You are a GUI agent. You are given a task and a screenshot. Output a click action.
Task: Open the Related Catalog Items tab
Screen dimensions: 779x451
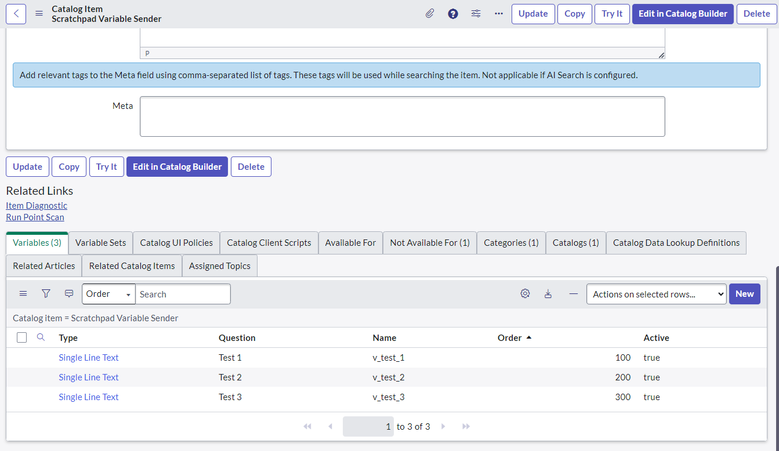[132, 266]
